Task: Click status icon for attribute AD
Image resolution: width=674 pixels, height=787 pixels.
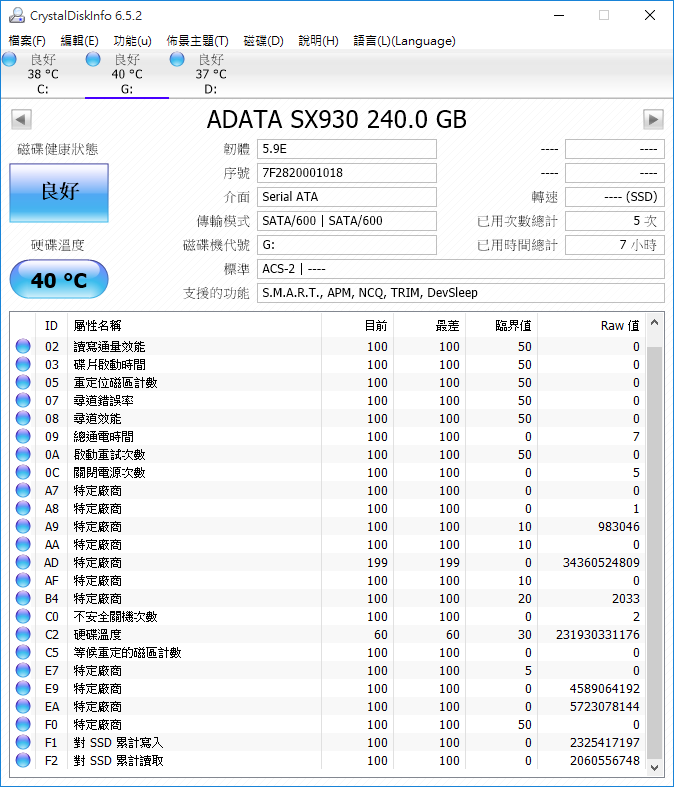Action: coord(23,563)
